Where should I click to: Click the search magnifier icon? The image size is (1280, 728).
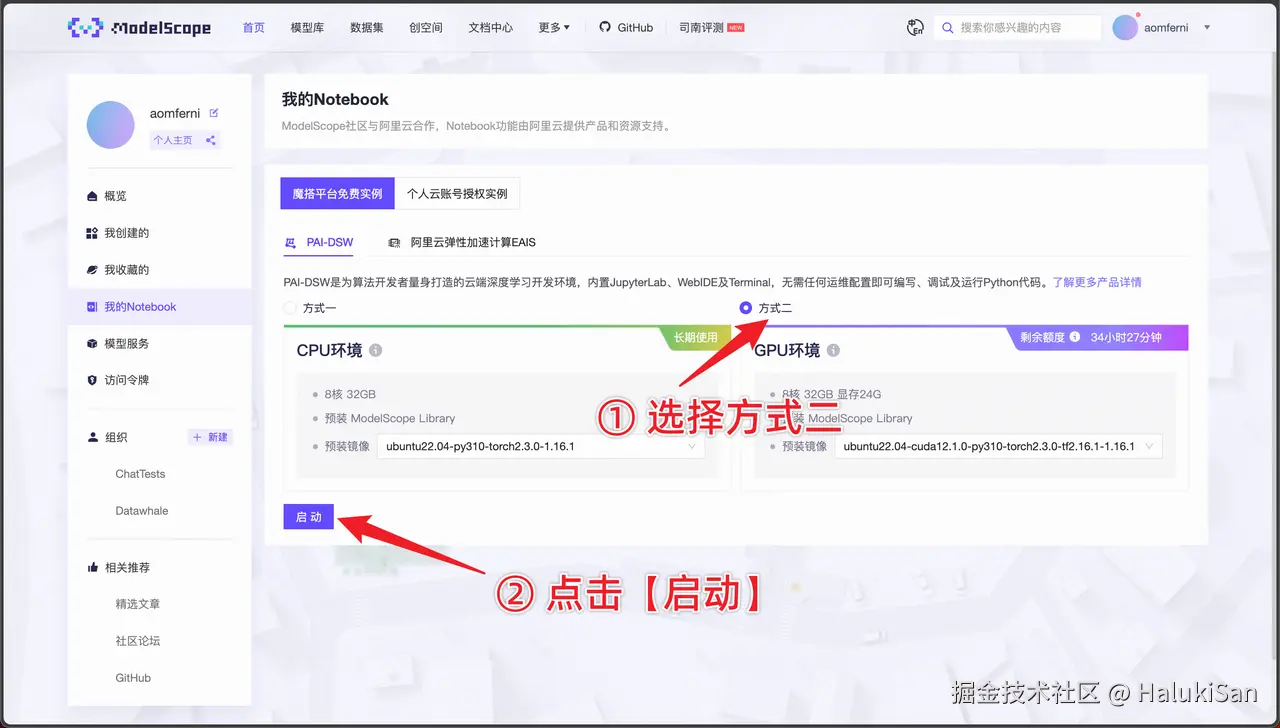(947, 28)
